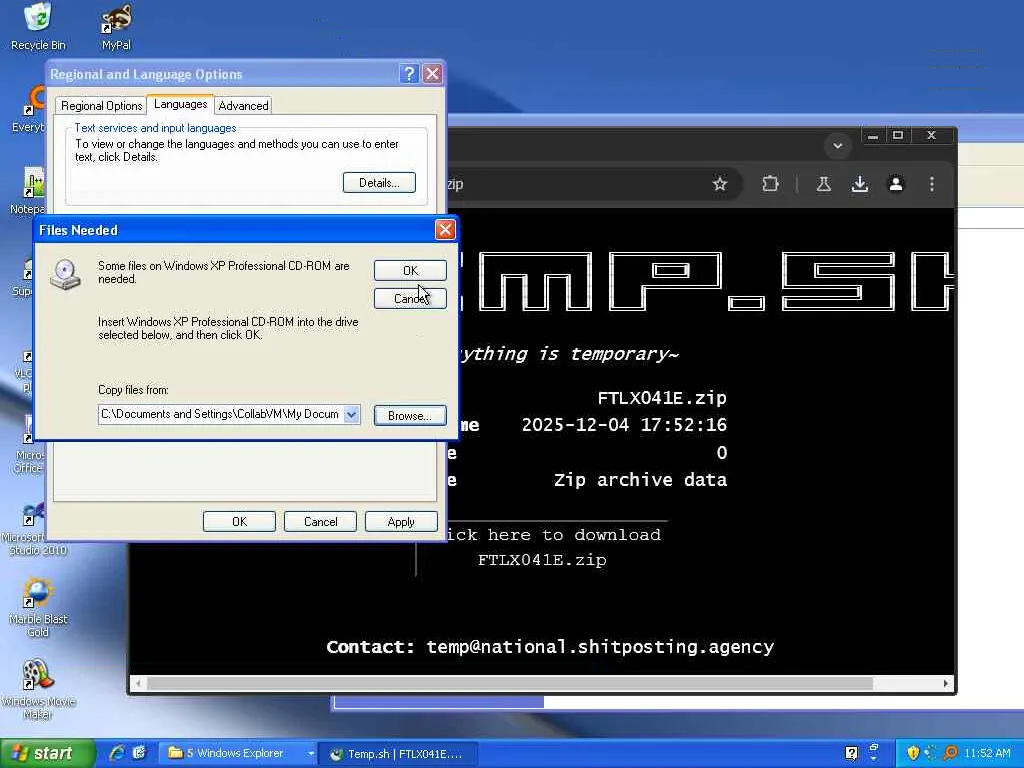Bookmark this page with the star icon
Viewport: 1024px width, 768px height.
click(x=720, y=184)
